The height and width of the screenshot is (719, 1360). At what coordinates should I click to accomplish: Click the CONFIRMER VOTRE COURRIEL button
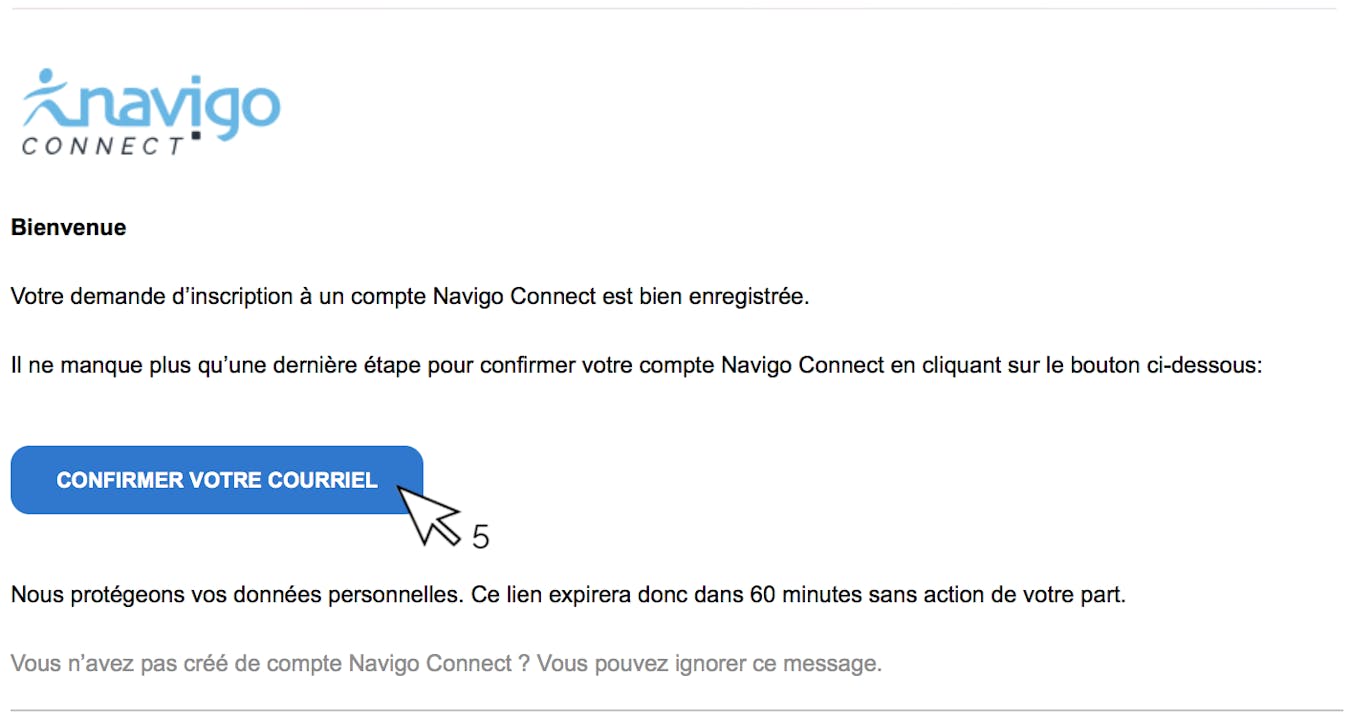tap(217, 480)
